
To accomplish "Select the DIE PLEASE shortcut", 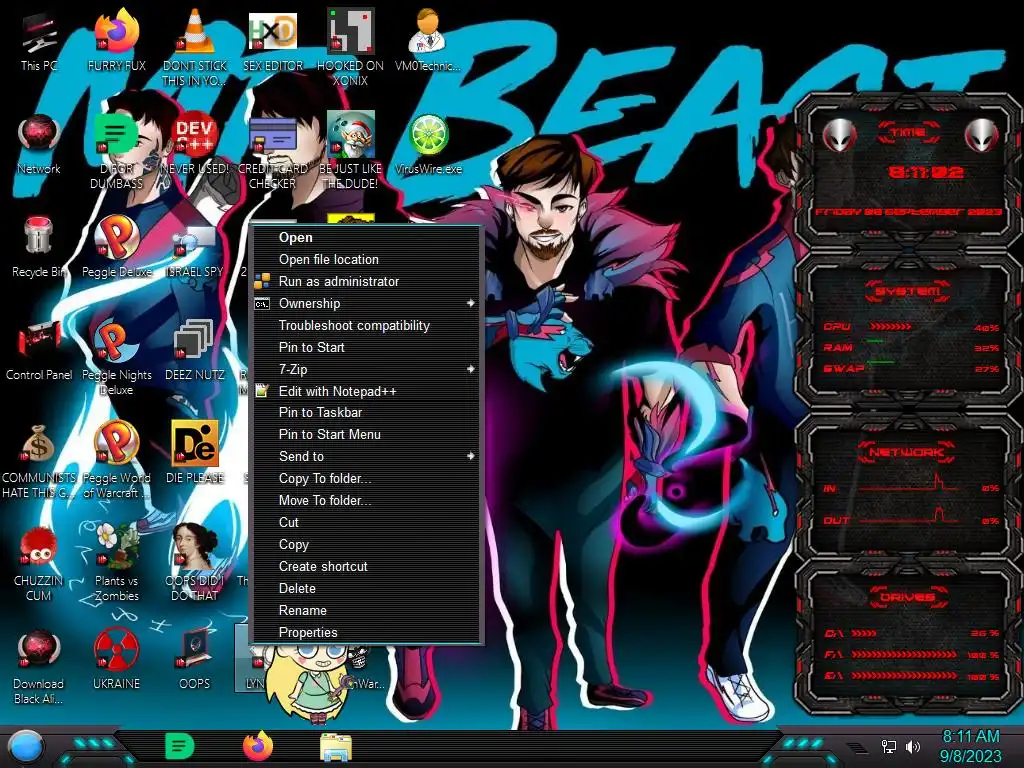I will pyautogui.click(x=195, y=453).
